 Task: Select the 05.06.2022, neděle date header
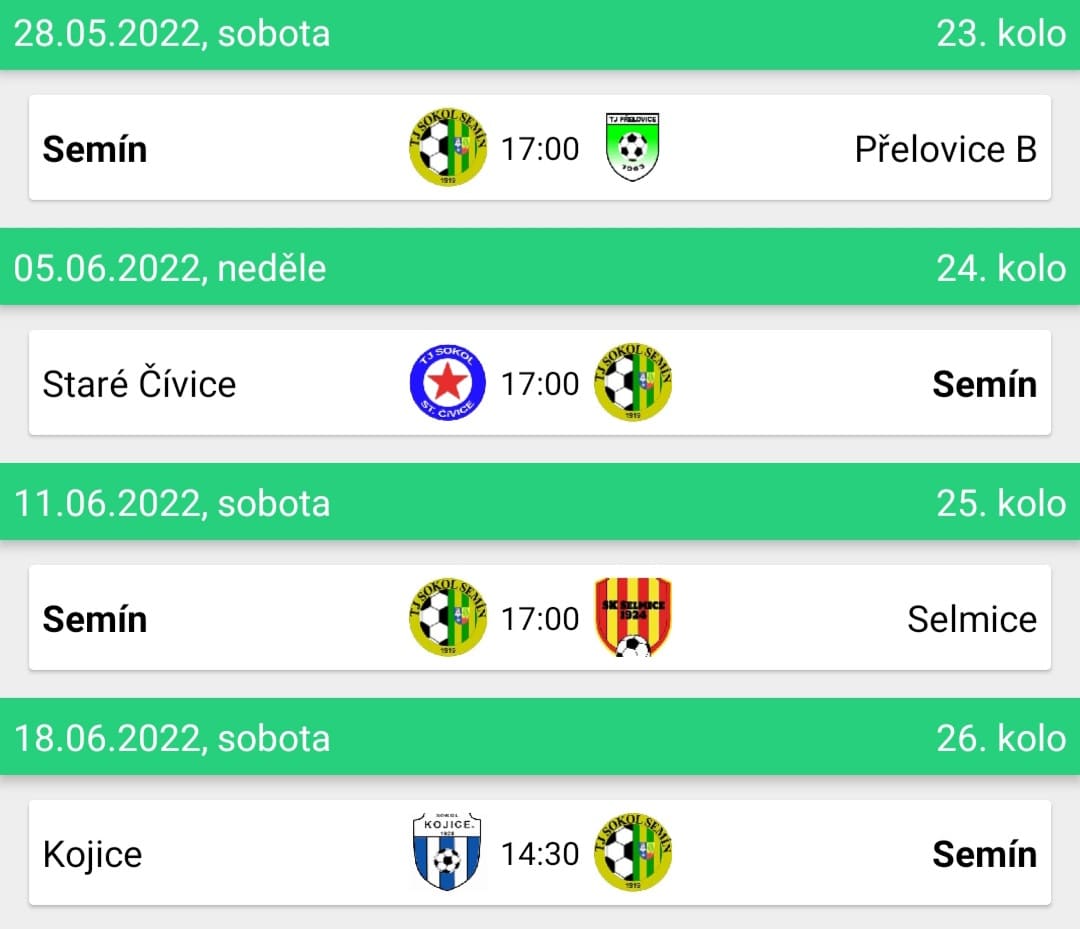tap(169, 268)
